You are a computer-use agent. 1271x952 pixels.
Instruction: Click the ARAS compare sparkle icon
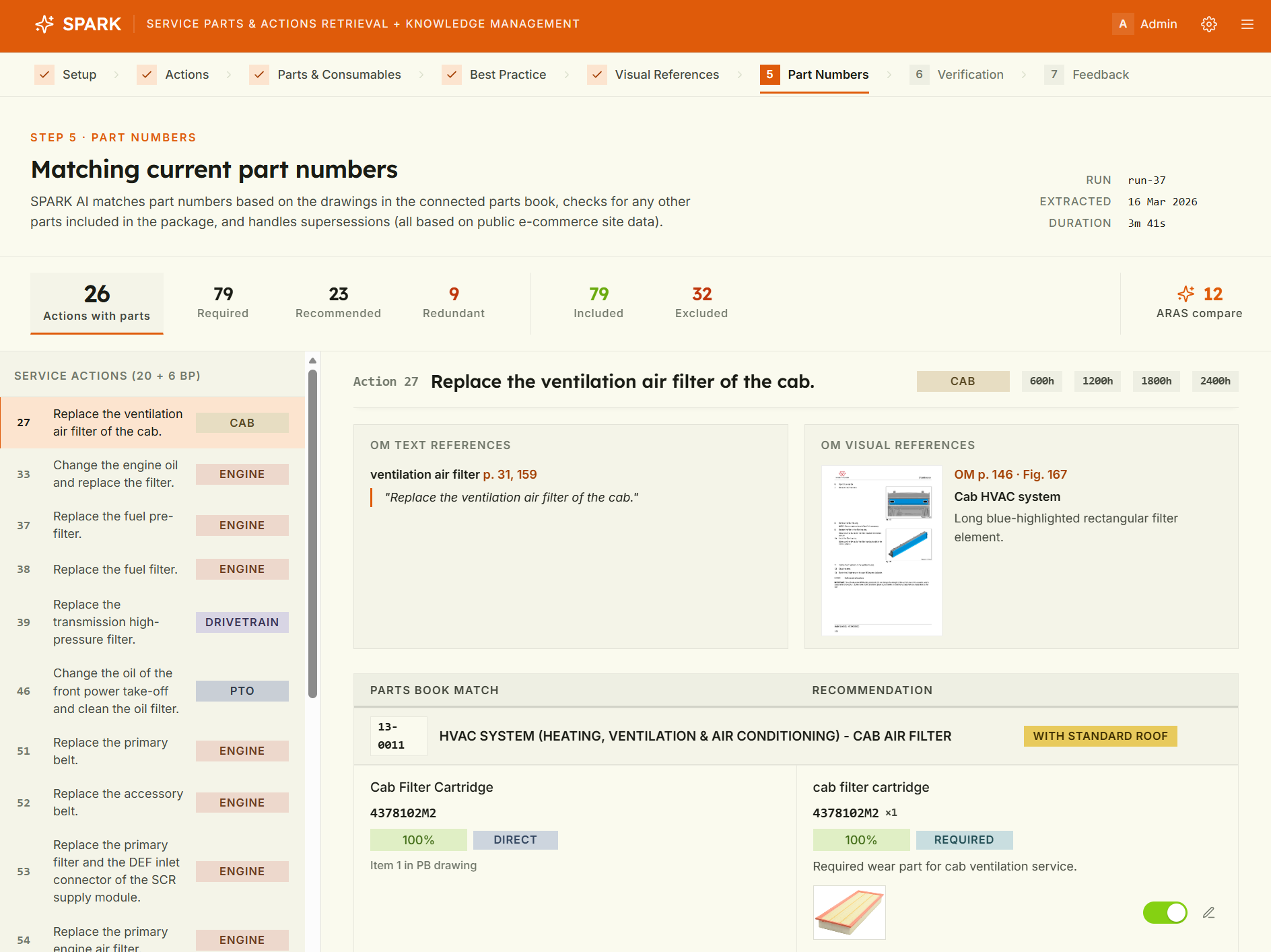1186,294
